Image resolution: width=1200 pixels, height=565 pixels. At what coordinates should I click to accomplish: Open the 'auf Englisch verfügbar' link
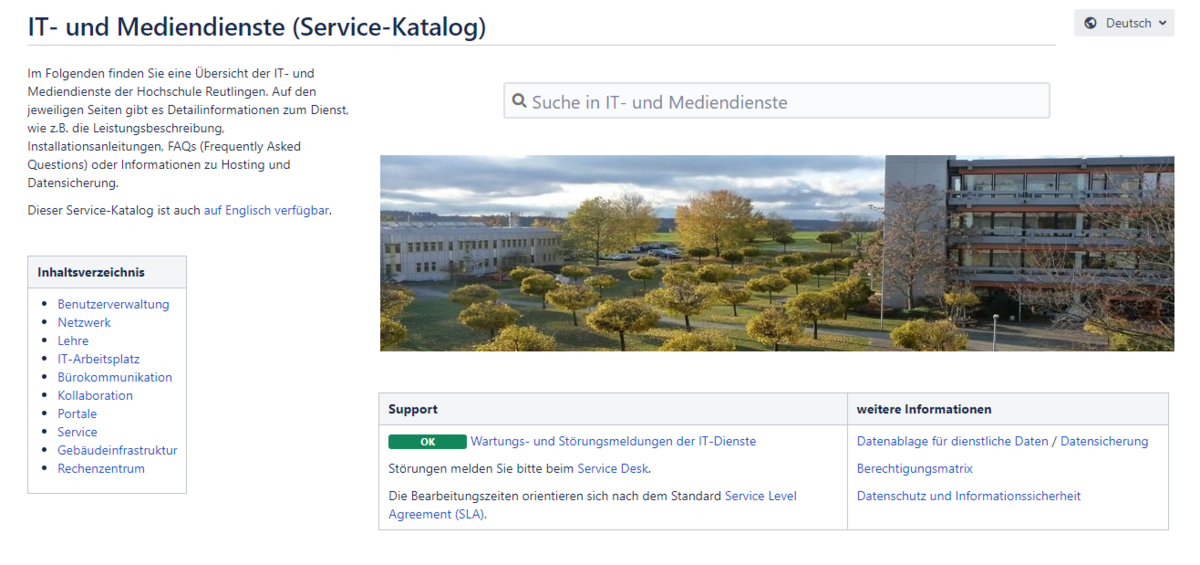pos(266,210)
